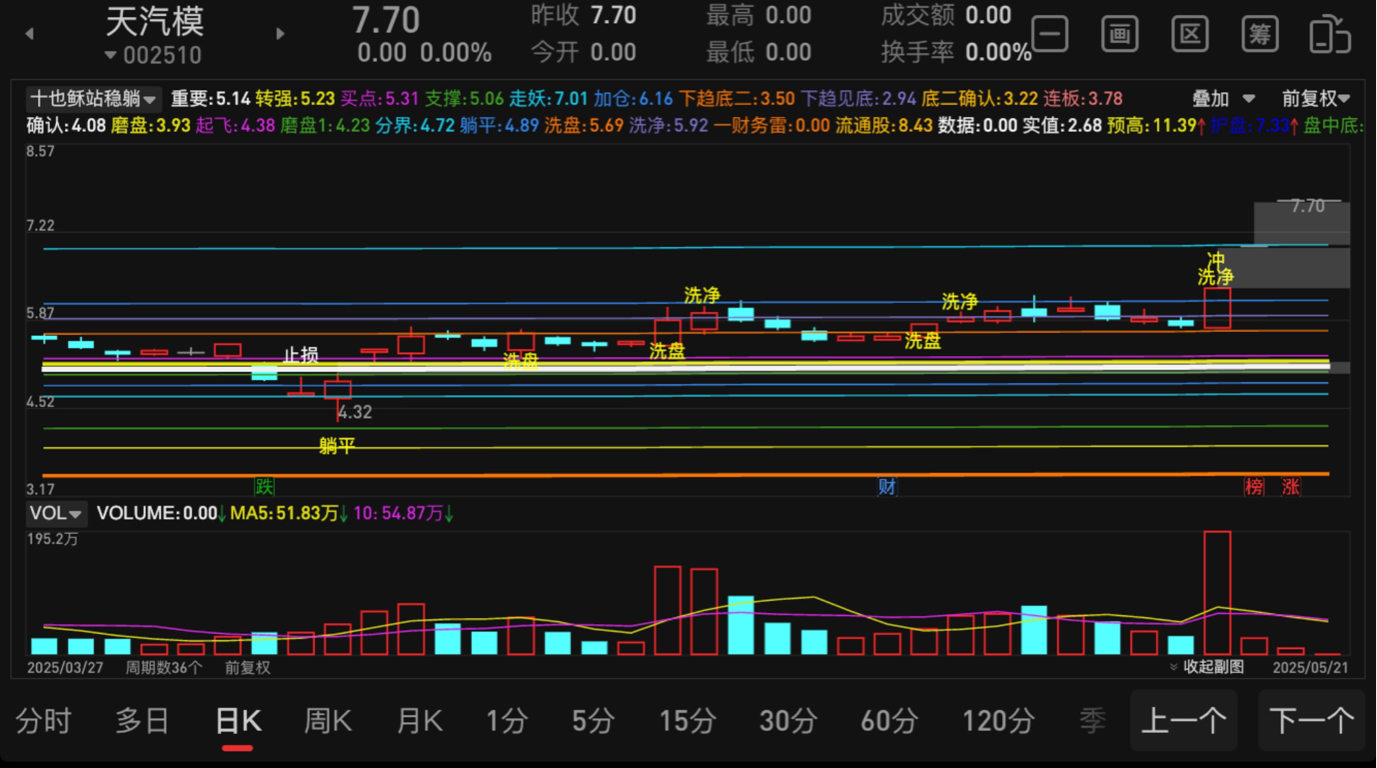Switch to 5分 chart tab
Screen dimensions: 1377x768
[594, 720]
